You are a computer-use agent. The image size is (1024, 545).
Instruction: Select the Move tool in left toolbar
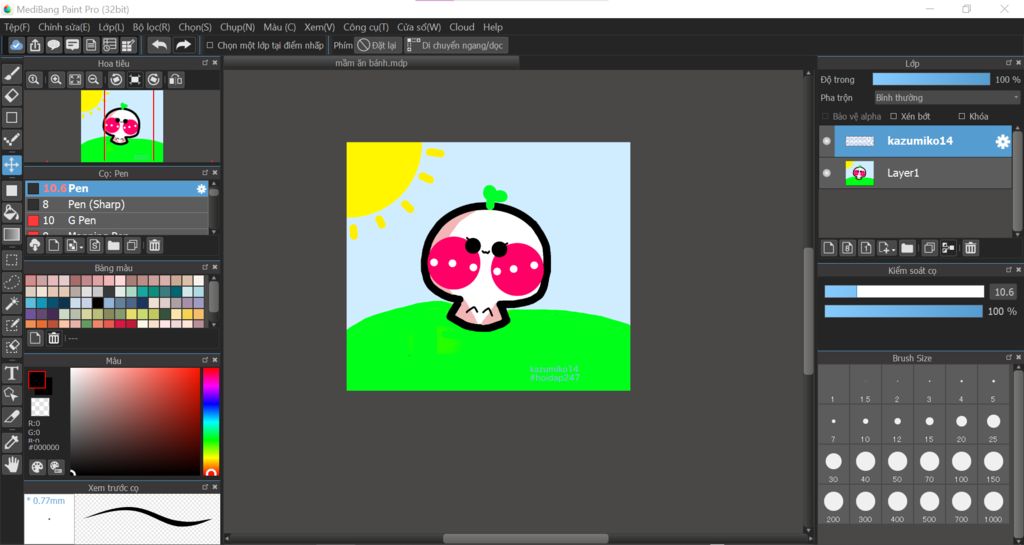pyautogui.click(x=12, y=164)
